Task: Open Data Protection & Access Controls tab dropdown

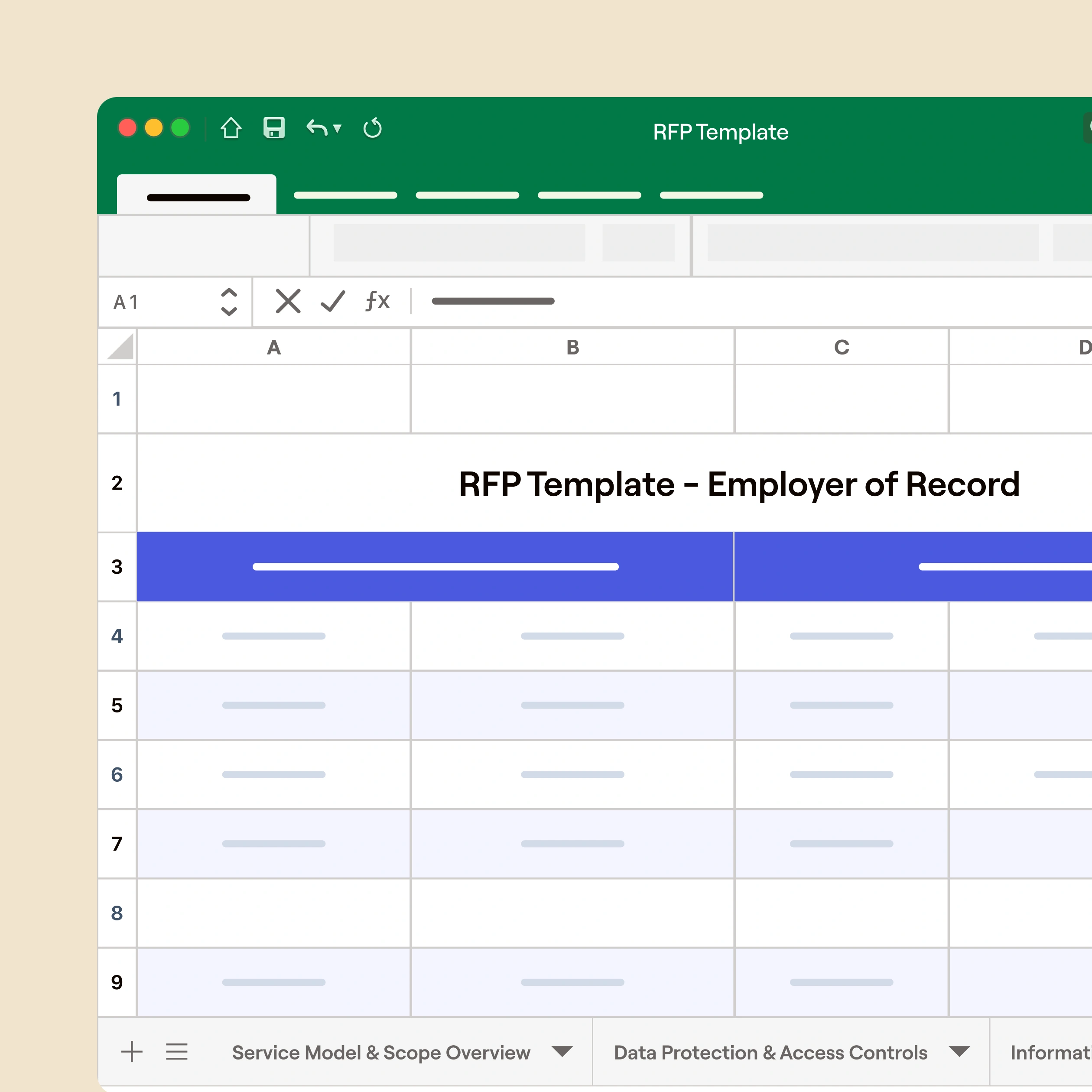Action: (x=960, y=1051)
